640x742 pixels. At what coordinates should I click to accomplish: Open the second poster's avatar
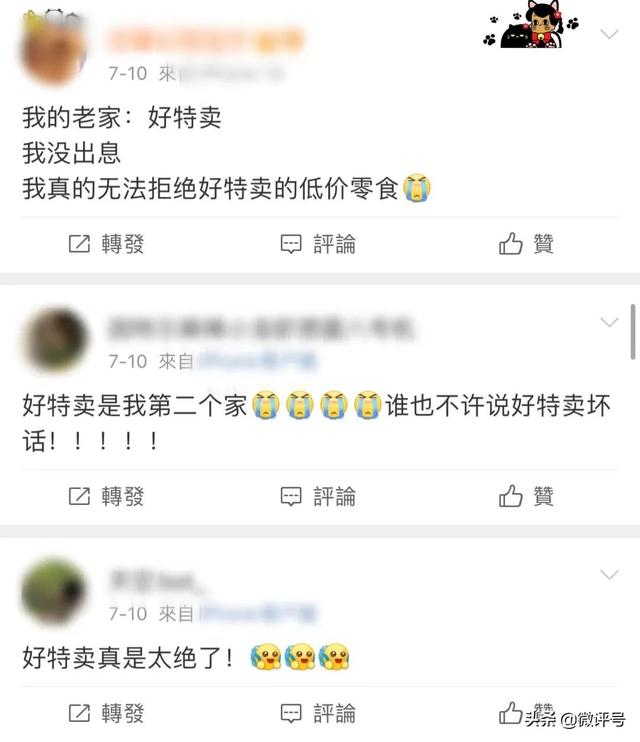pyautogui.click(x=55, y=340)
